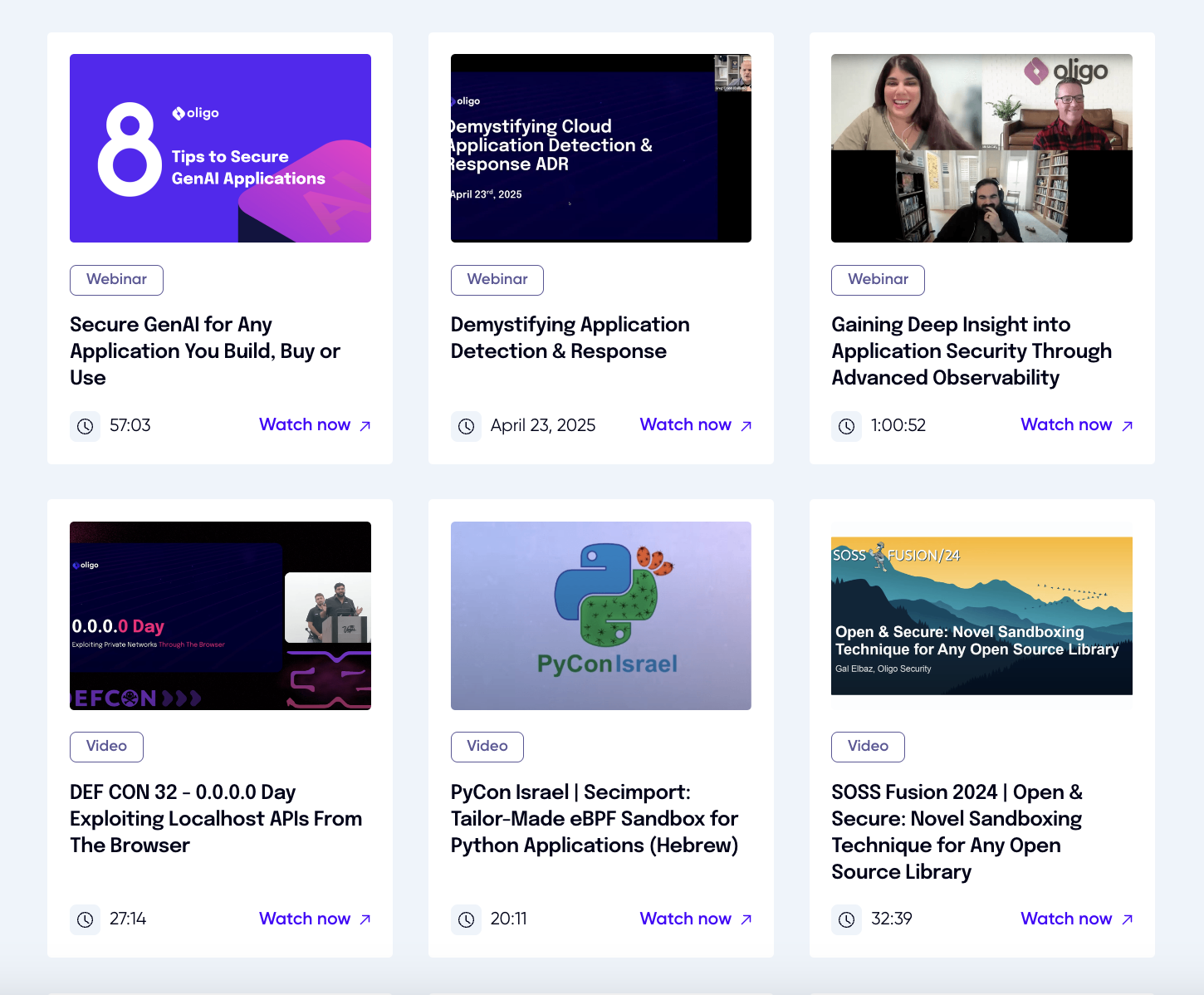Image resolution: width=1204 pixels, height=995 pixels.
Task: Click Webinar tag on Gaining Deep Insight card
Action: tap(878, 280)
